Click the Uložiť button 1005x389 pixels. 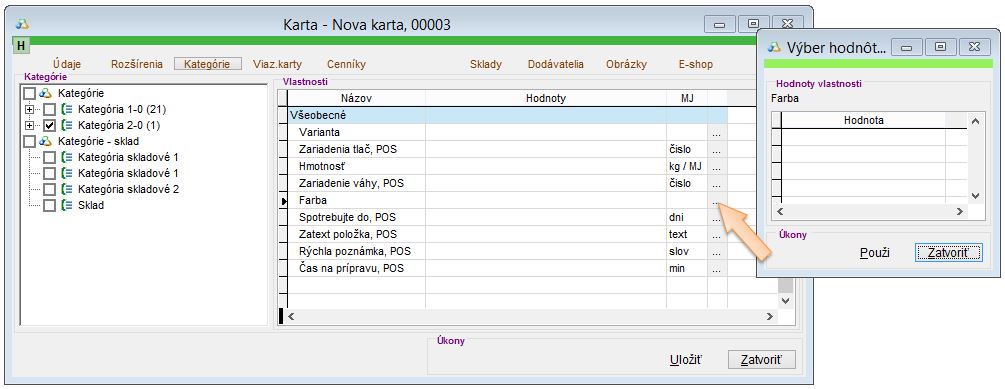coord(686,360)
